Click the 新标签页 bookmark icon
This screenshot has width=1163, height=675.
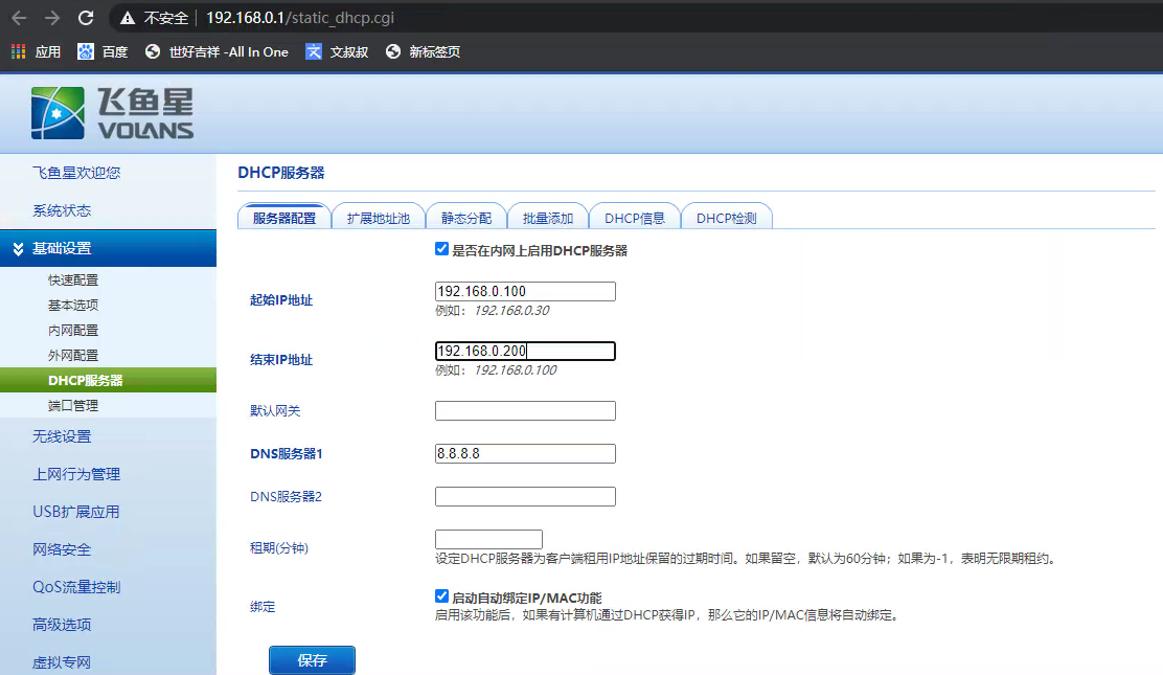pyautogui.click(x=393, y=51)
